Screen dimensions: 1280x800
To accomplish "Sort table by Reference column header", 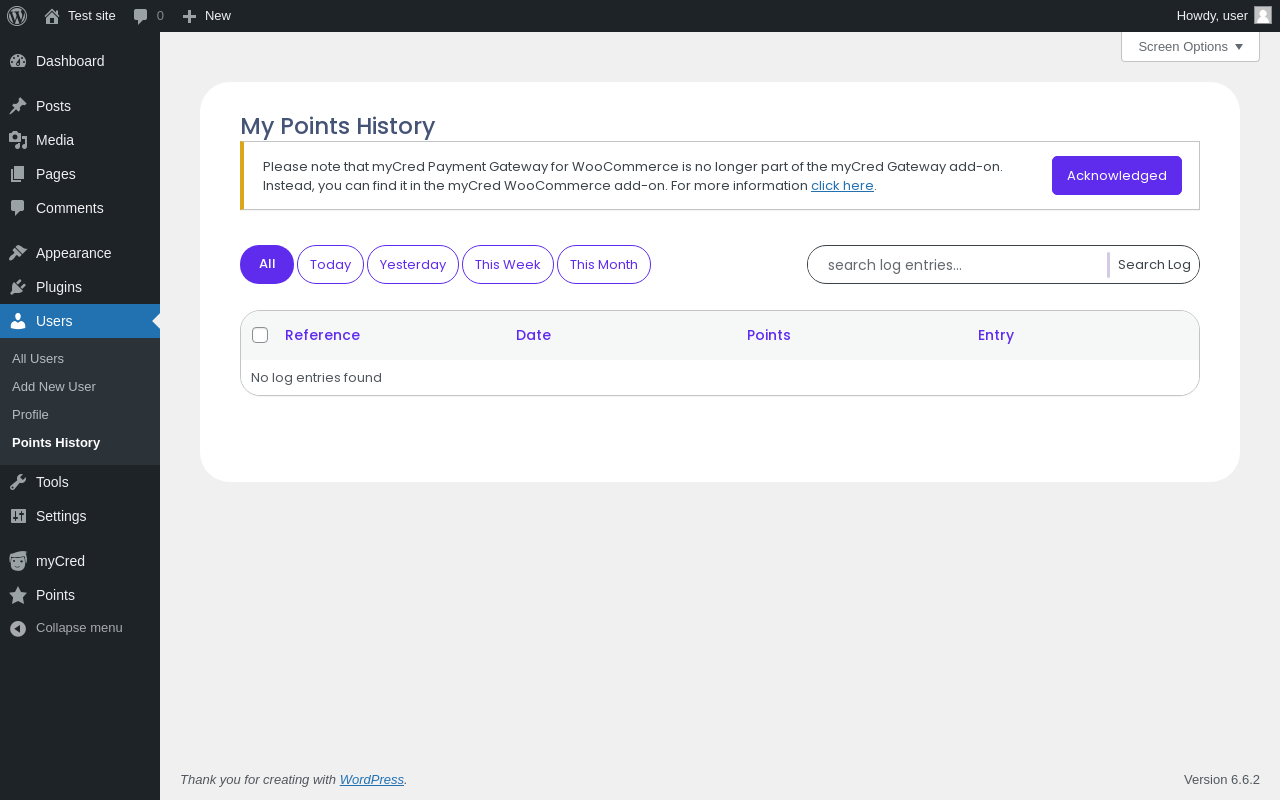I will coord(322,335).
